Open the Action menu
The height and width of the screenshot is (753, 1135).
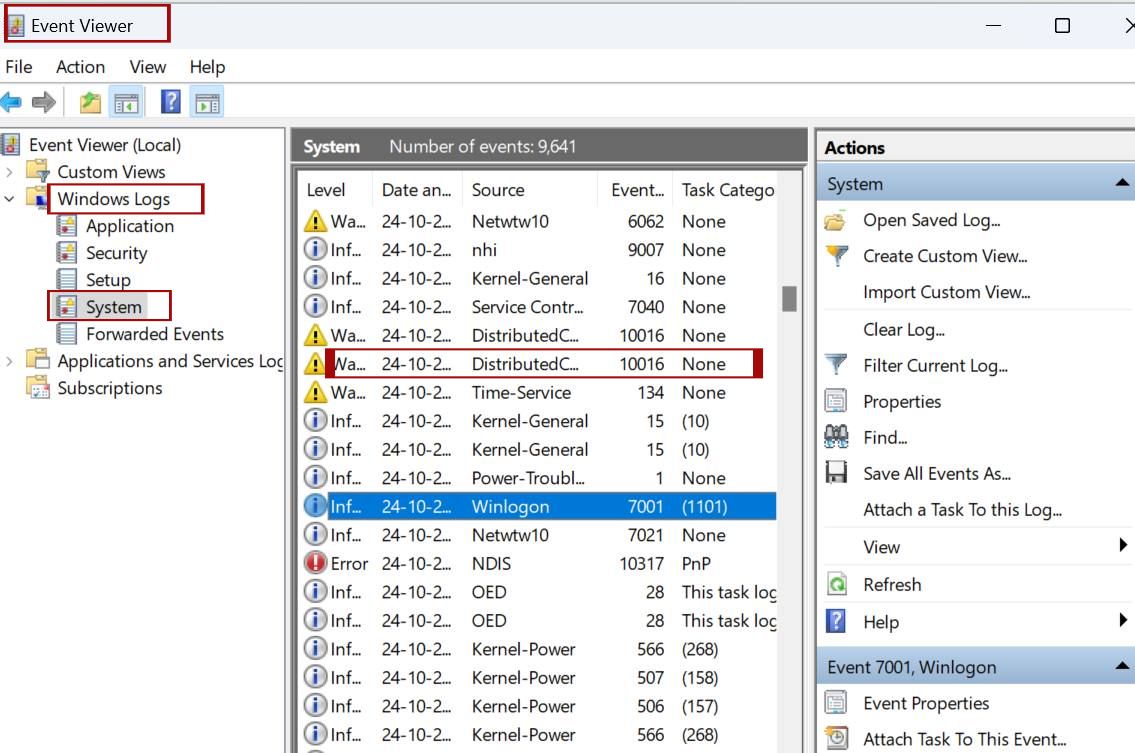click(x=80, y=67)
